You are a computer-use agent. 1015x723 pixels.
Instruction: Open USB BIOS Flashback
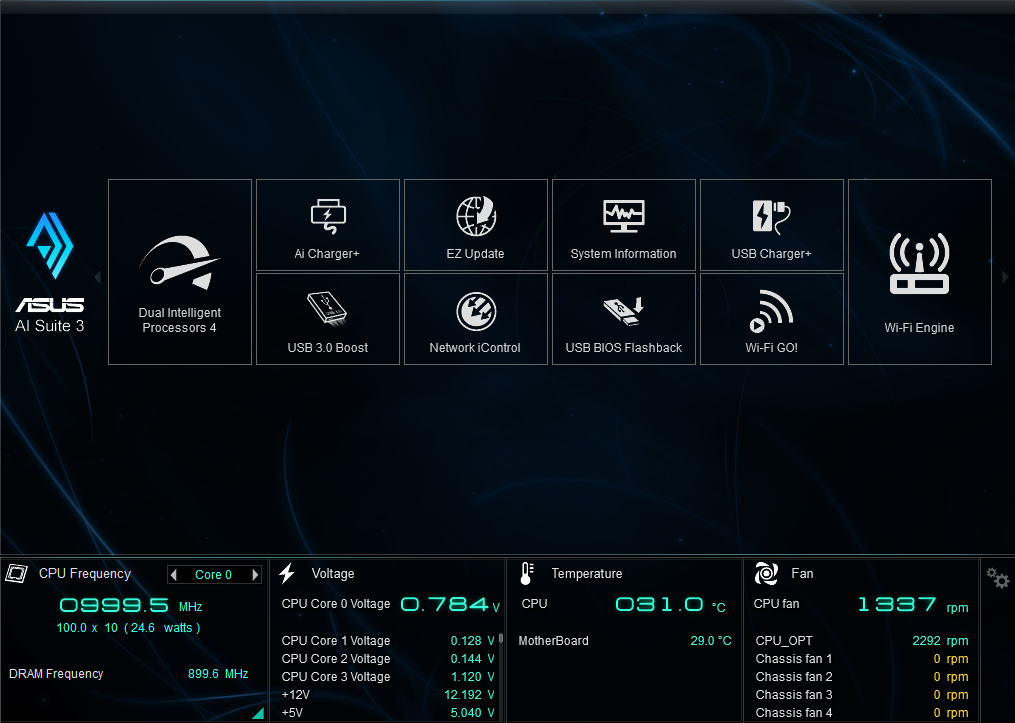click(x=623, y=319)
